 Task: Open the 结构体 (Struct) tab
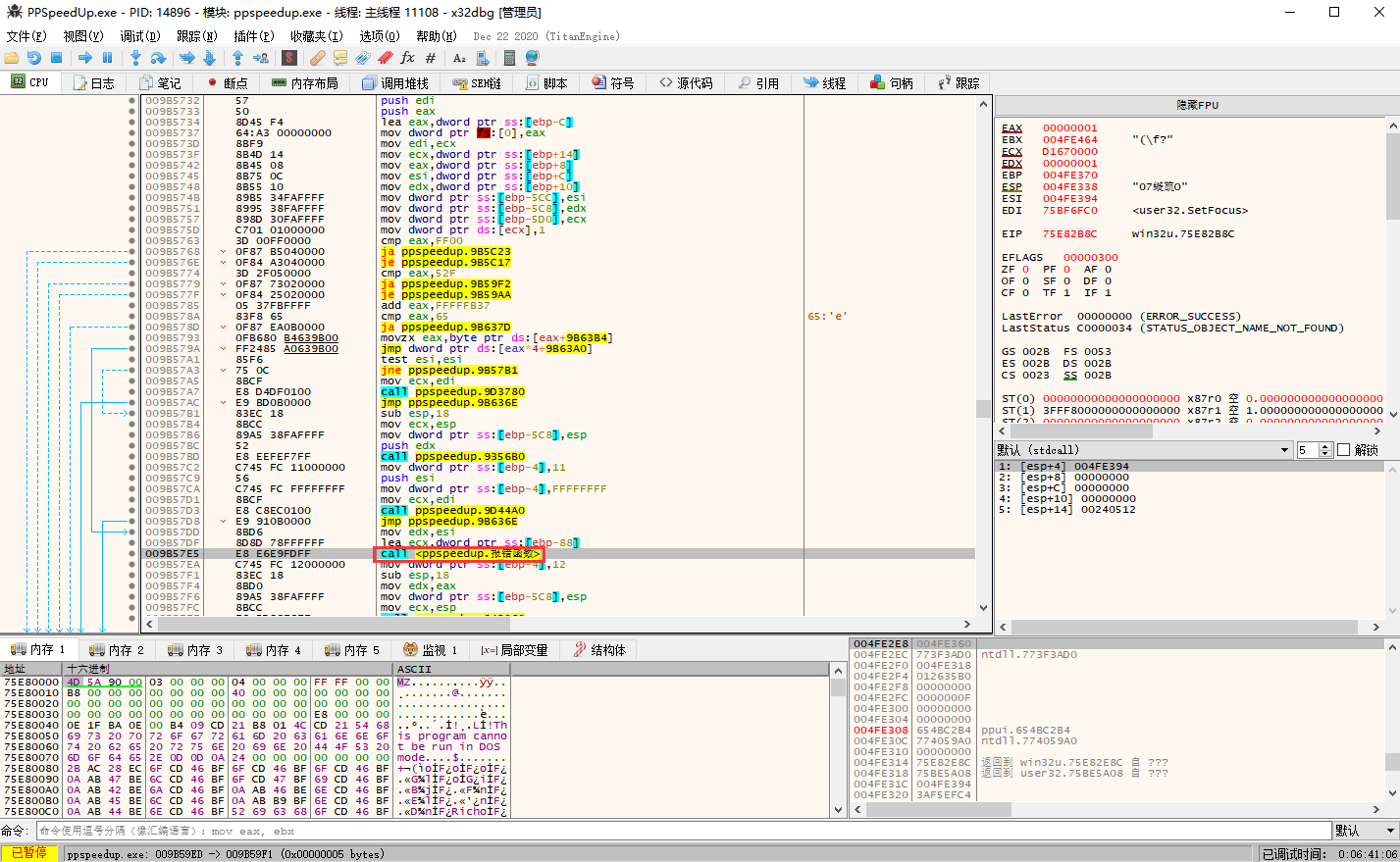[x=599, y=650]
